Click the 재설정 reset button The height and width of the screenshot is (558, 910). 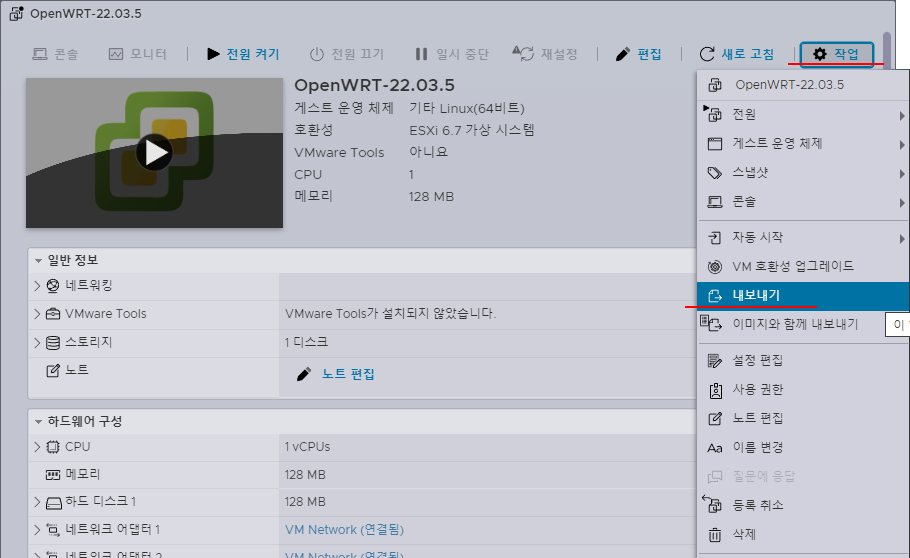click(545, 54)
